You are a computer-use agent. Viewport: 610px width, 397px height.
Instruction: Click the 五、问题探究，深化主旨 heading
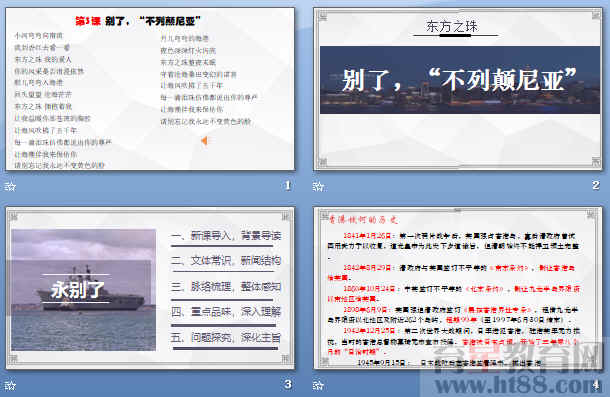226,337
